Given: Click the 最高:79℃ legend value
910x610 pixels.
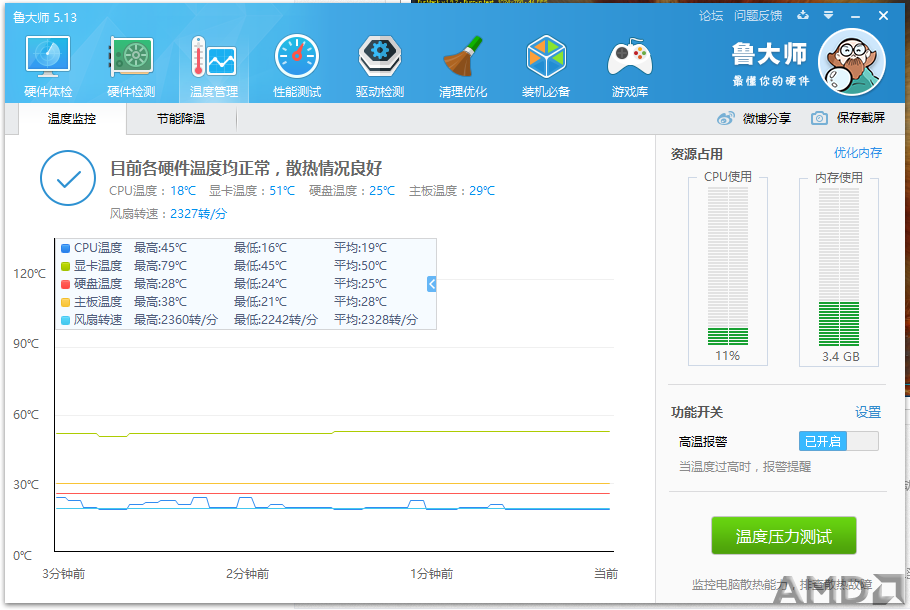Looking at the screenshot, I should pos(161,266).
